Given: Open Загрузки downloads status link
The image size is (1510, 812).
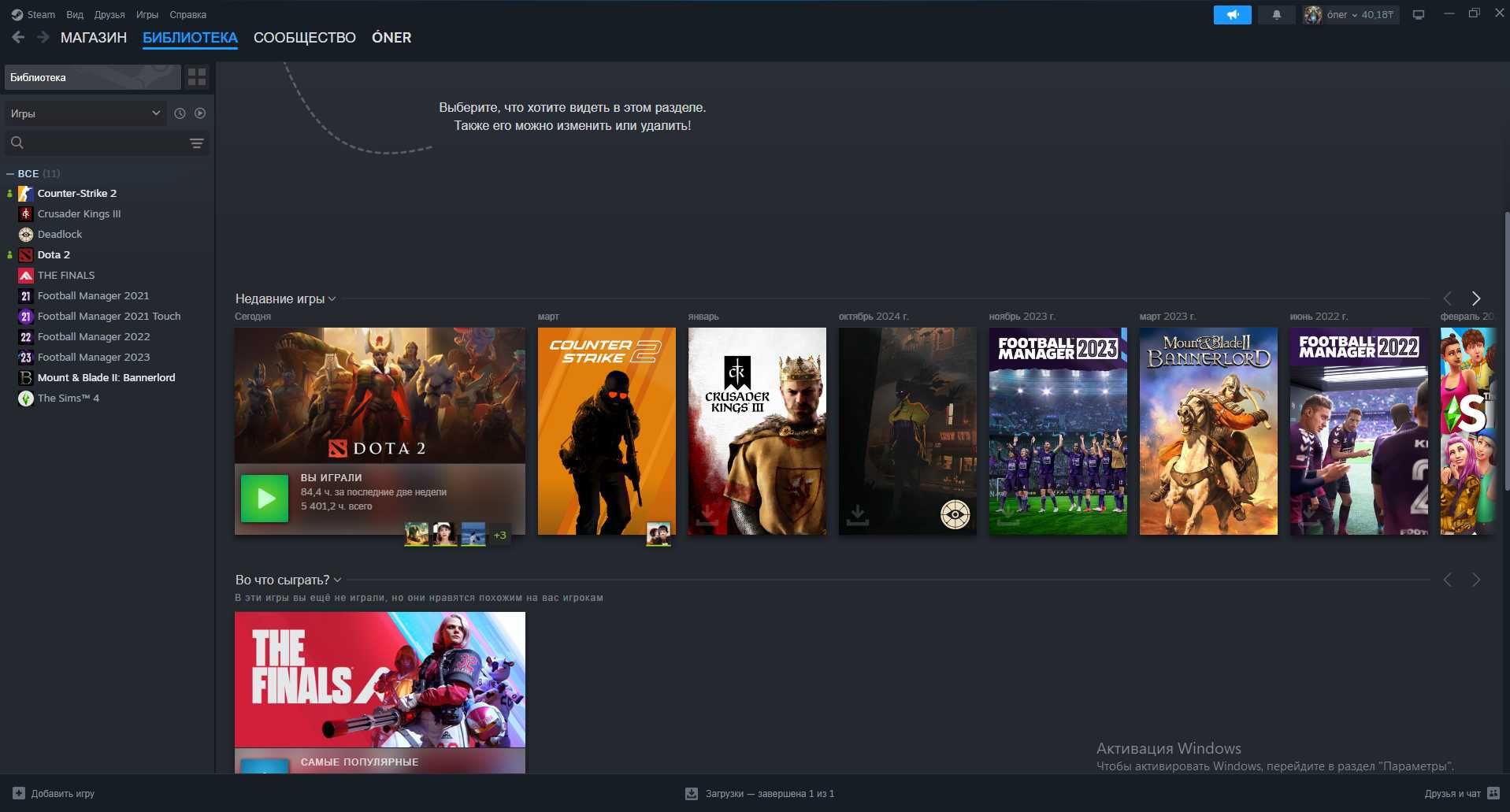Looking at the screenshot, I should 770,793.
